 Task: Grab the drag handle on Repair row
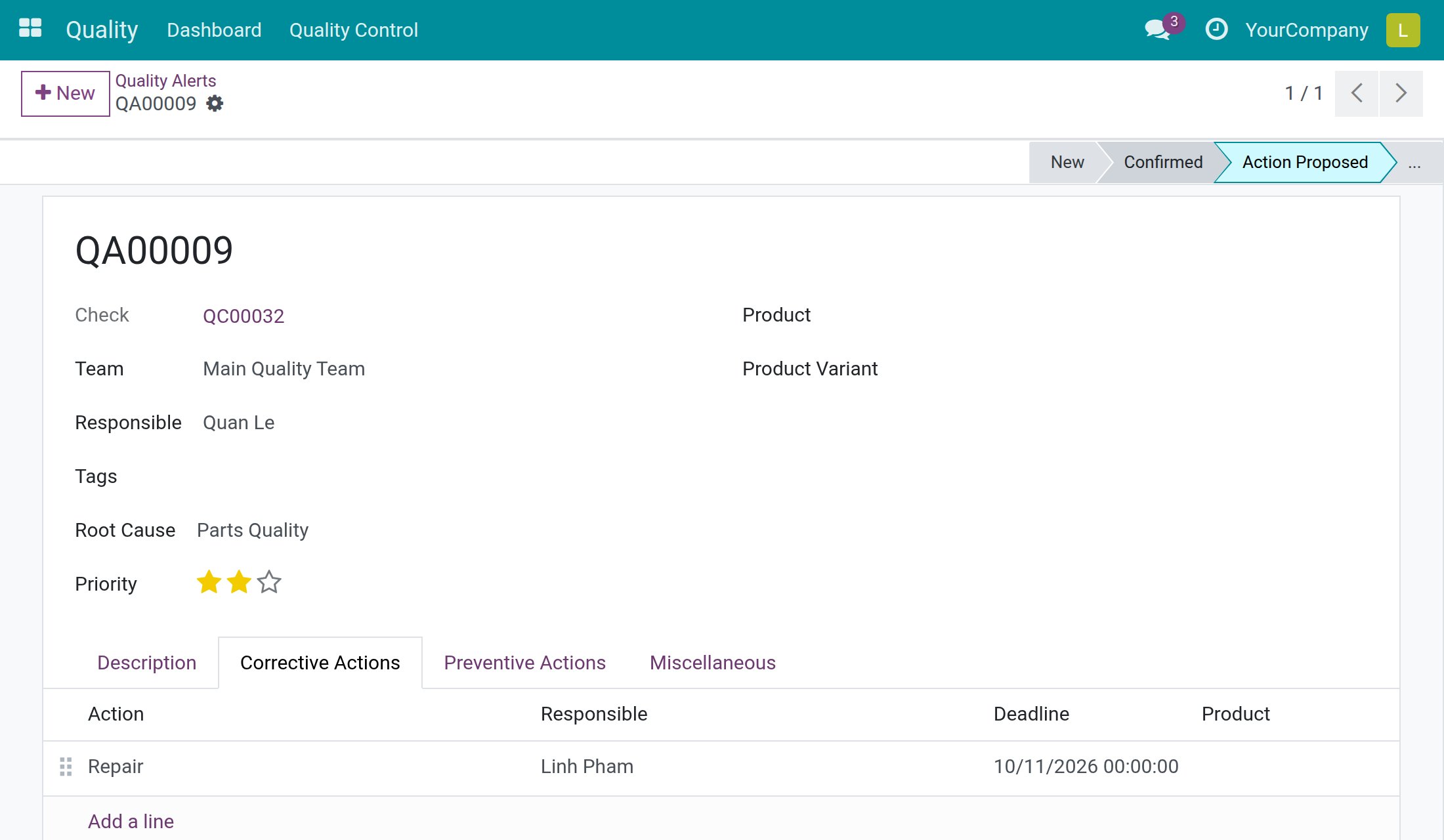[x=66, y=766]
